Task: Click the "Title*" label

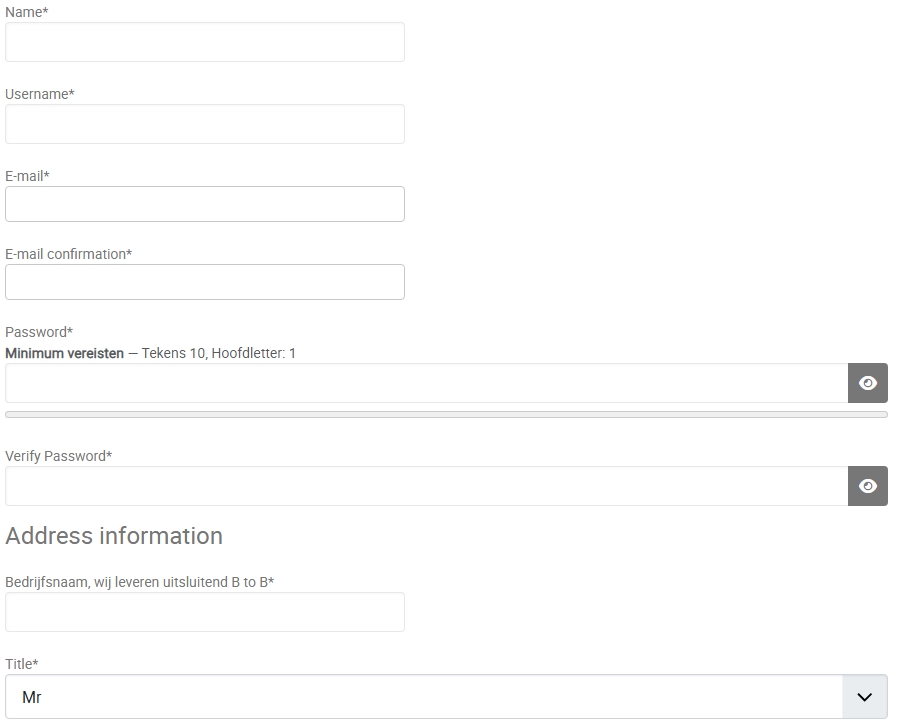Action: tap(22, 664)
